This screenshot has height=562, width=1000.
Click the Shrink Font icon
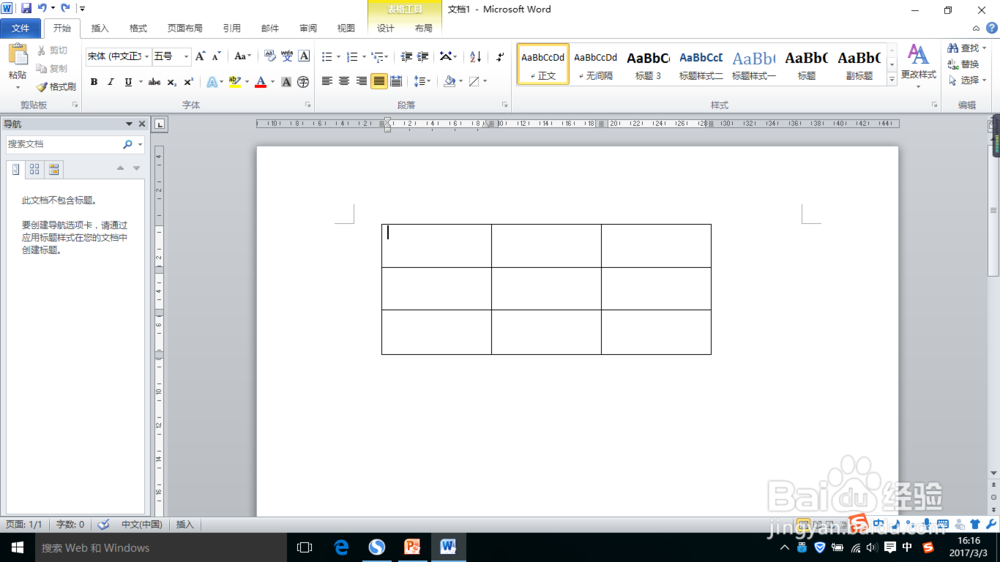point(216,56)
